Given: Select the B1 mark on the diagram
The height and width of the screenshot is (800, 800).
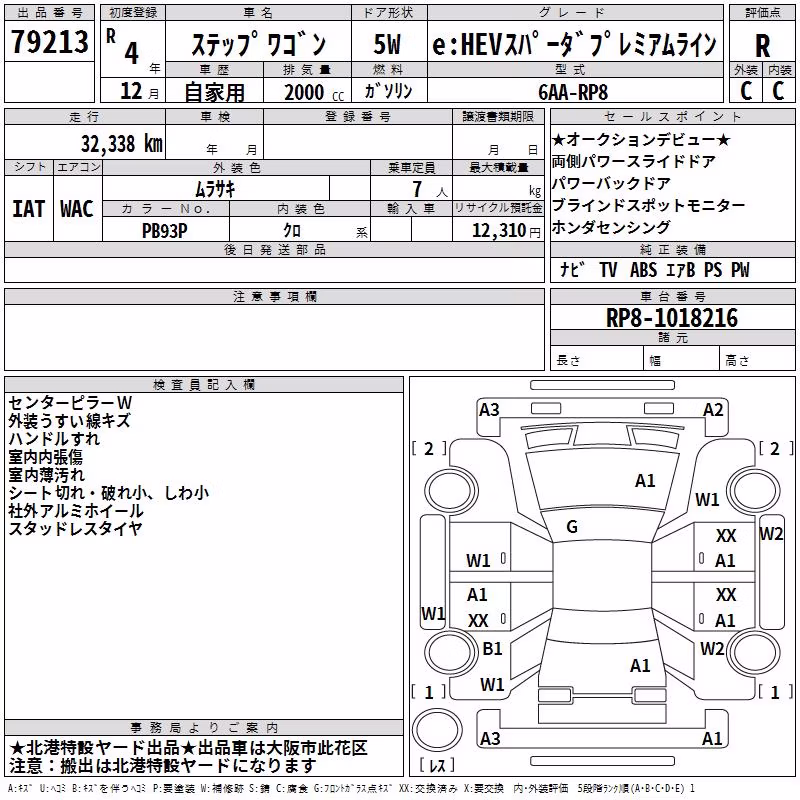Looking at the screenshot, I should [492, 648].
